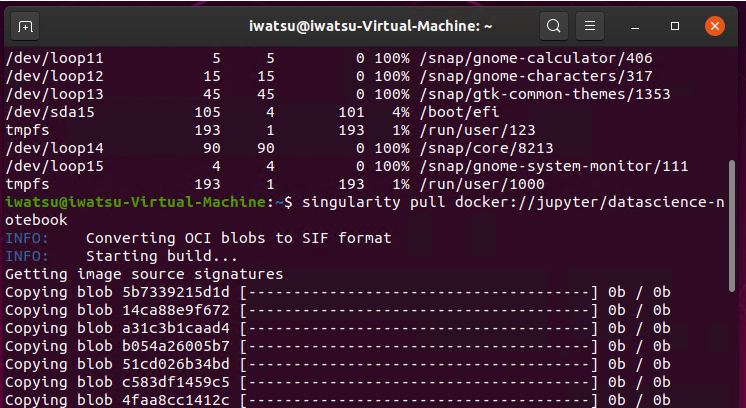Click the /dev/loop15 row text

347,166
